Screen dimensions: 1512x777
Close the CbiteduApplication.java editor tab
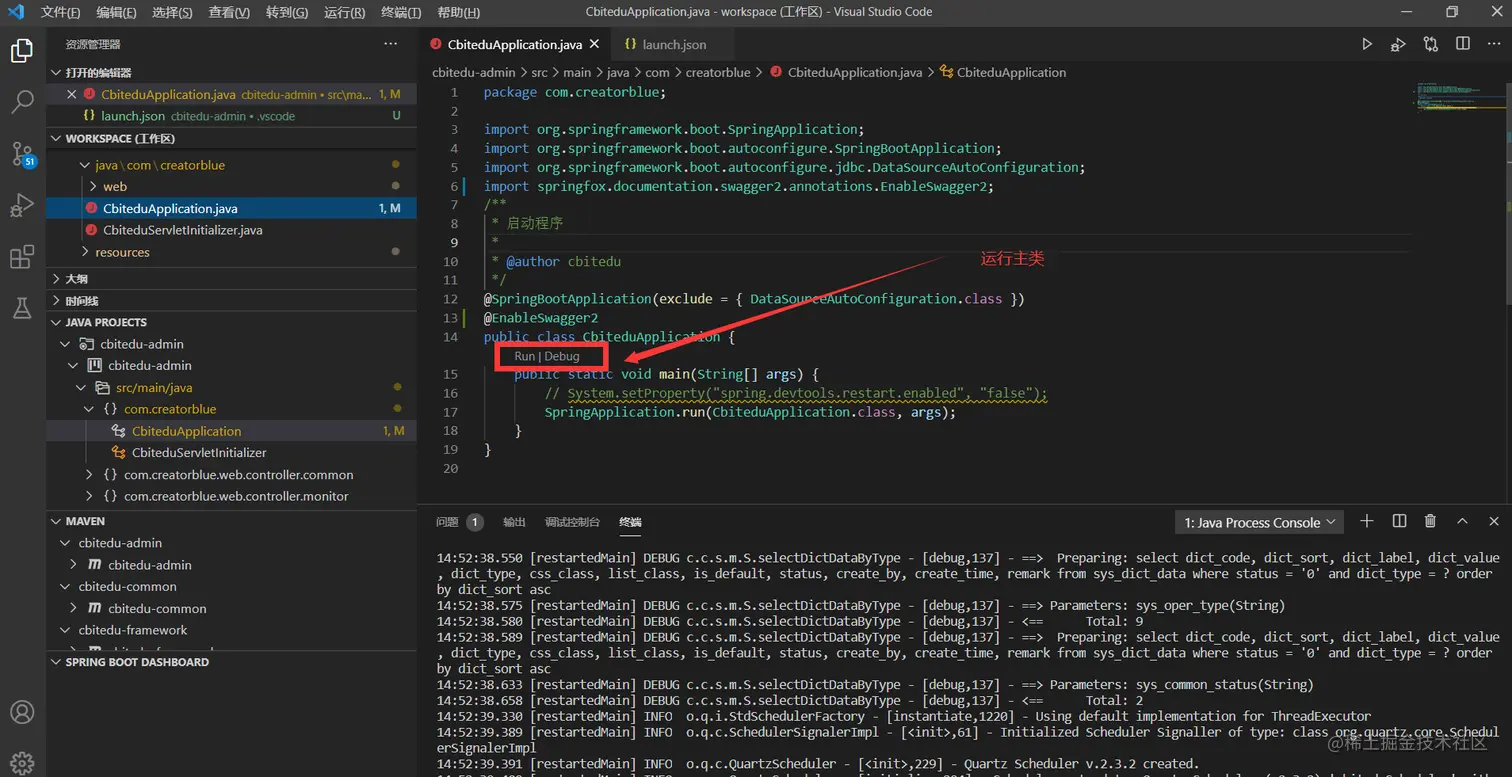pyautogui.click(x=594, y=44)
